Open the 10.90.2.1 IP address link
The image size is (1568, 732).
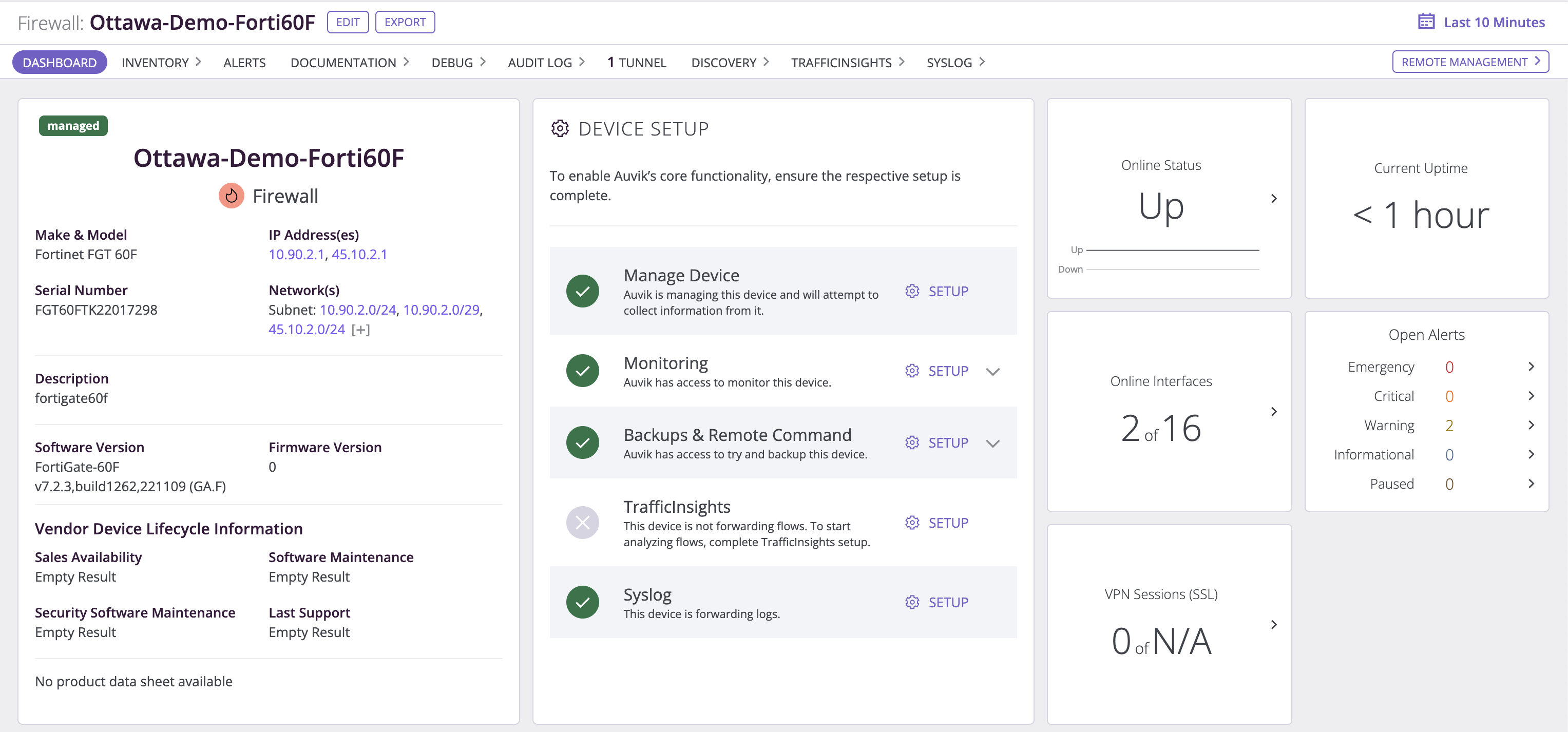click(296, 254)
